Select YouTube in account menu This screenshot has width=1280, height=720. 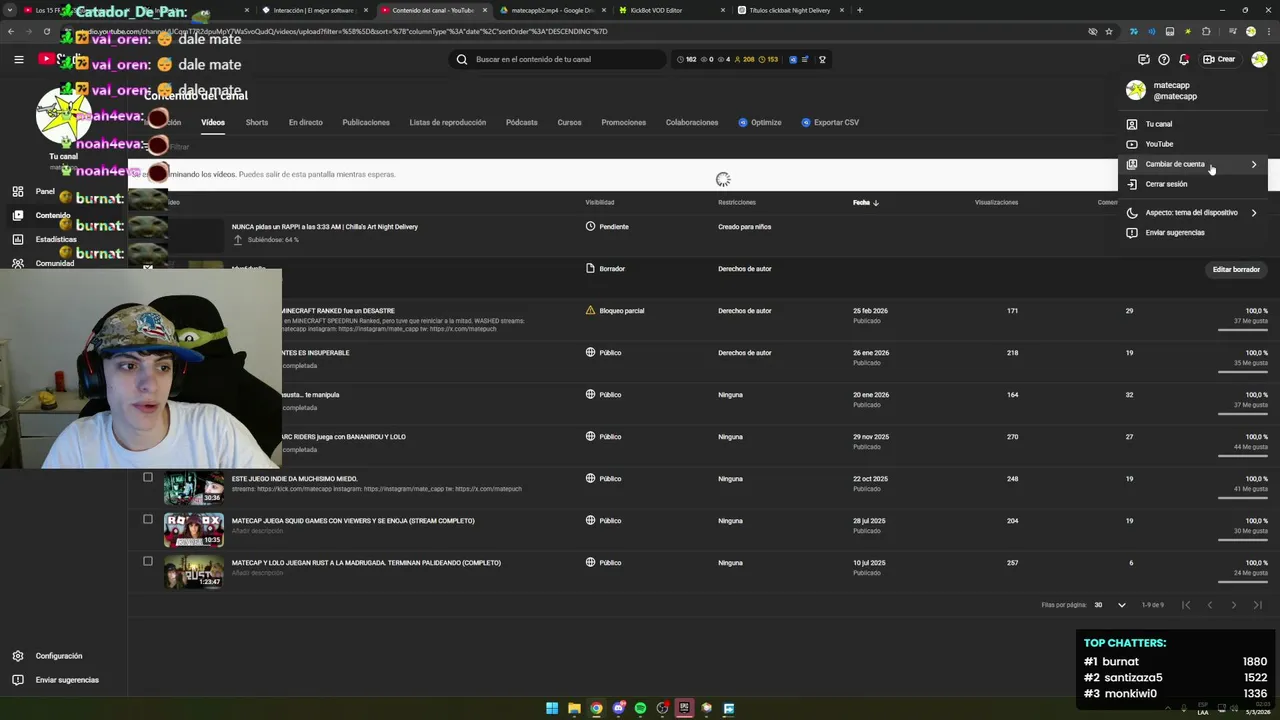tap(1192, 144)
